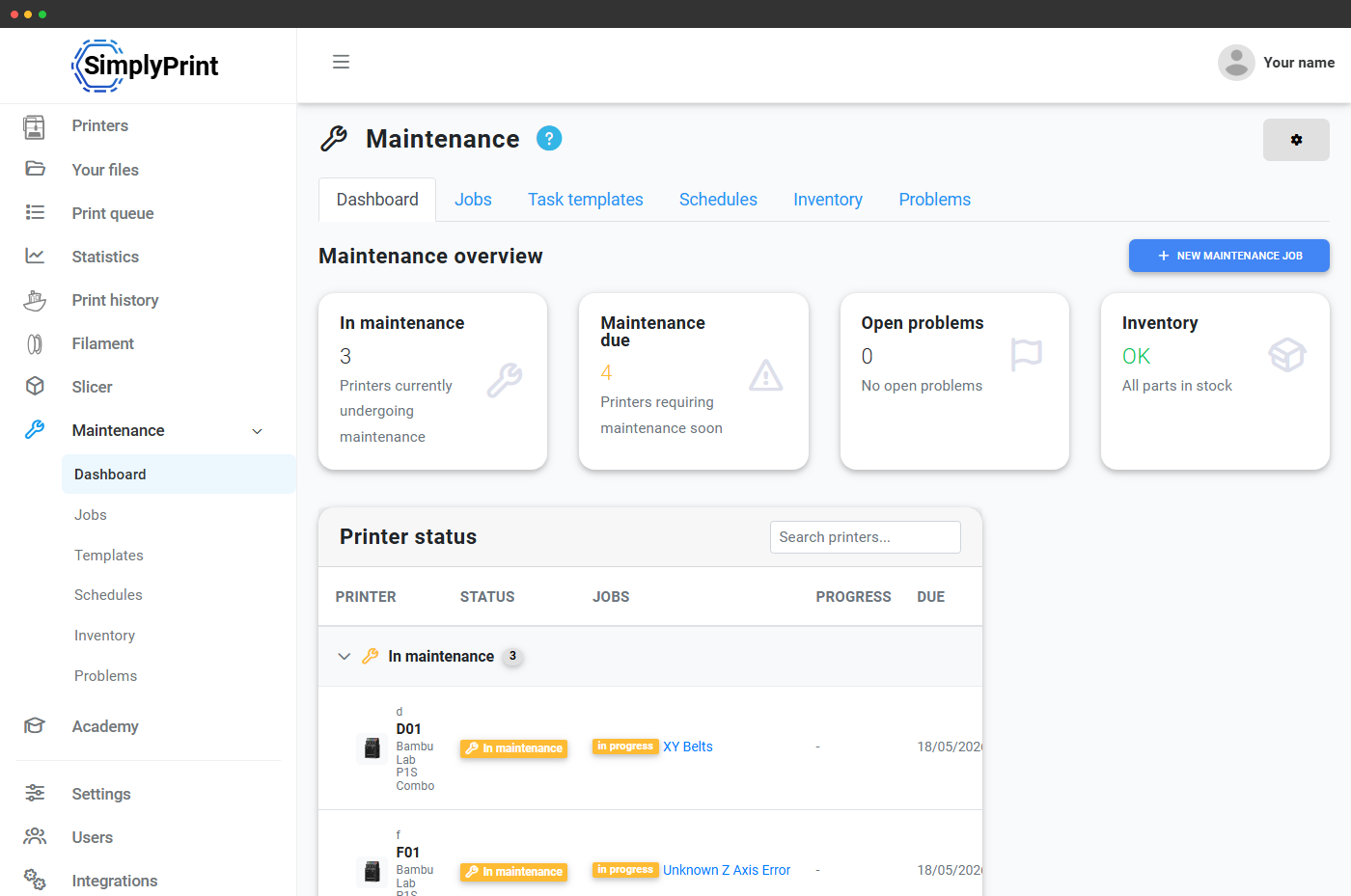
Task: Select Dashboard in sidebar submenu
Action: point(179,475)
